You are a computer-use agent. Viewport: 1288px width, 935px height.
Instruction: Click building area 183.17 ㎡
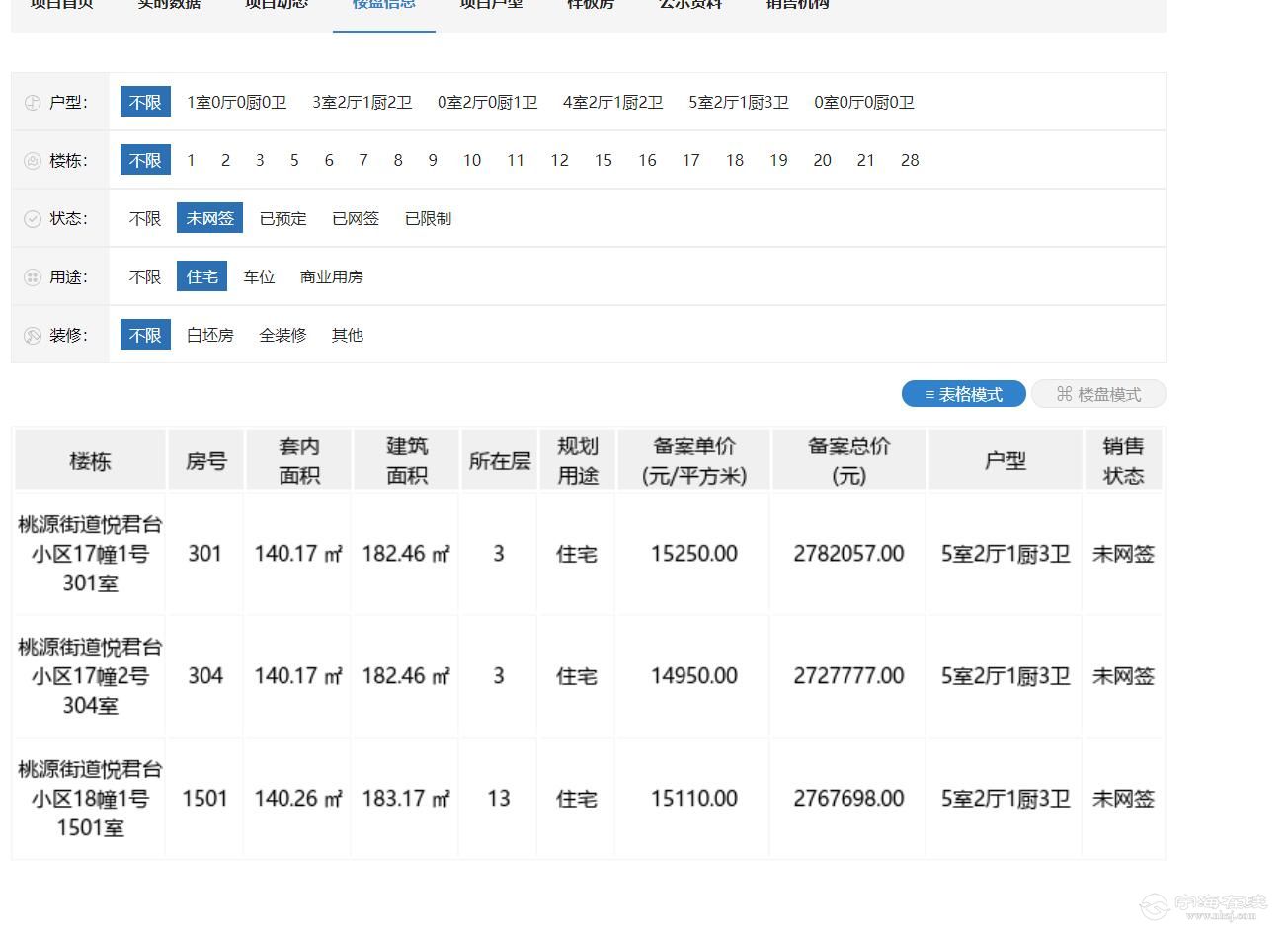[x=406, y=799]
